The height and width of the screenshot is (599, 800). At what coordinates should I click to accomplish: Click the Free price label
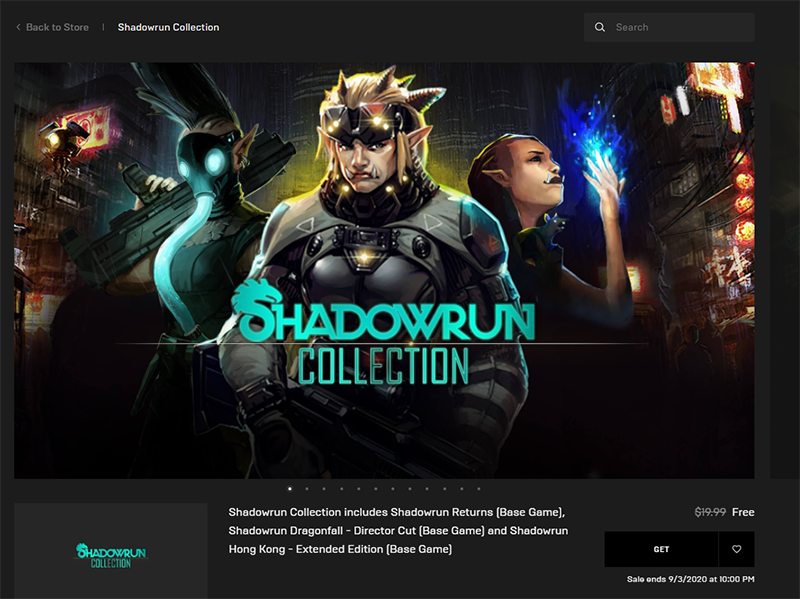[x=743, y=512]
